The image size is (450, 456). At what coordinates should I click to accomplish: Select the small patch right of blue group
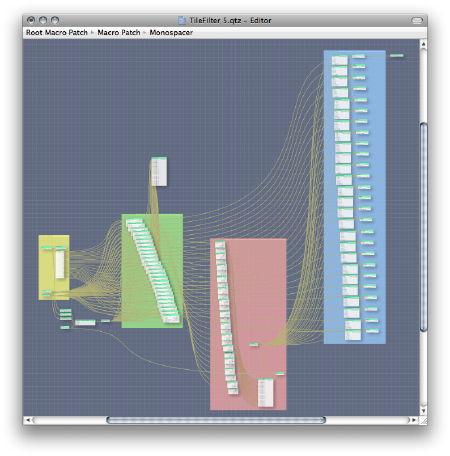point(397,55)
